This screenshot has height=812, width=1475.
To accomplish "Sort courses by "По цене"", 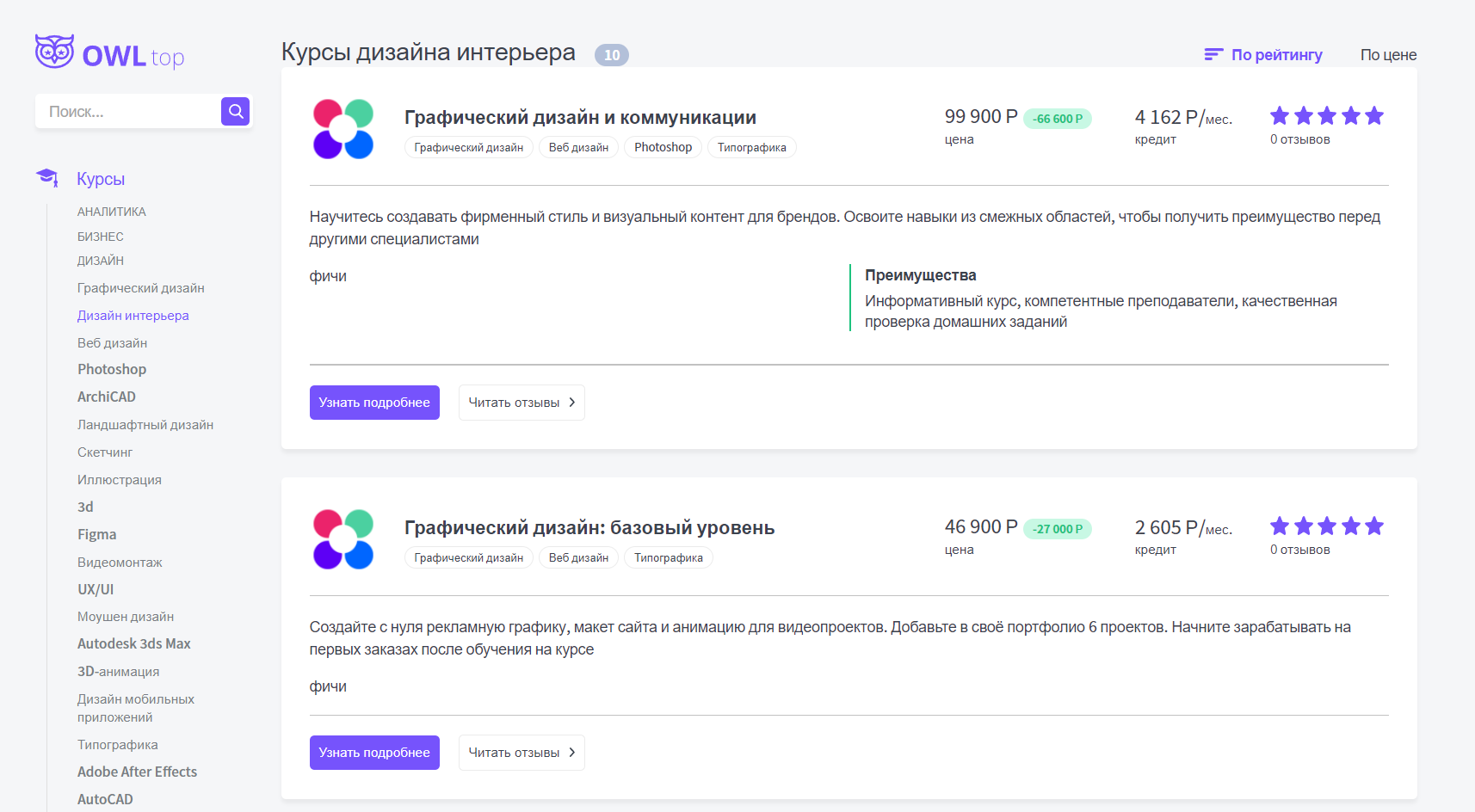I will [1388, 55].
